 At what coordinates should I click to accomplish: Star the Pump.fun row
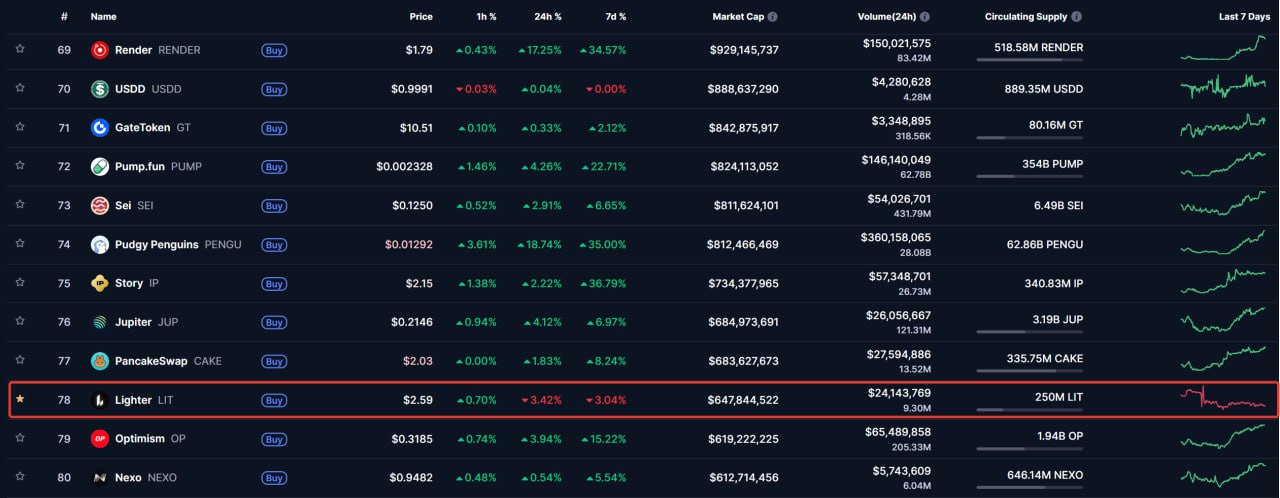(20, 166)
